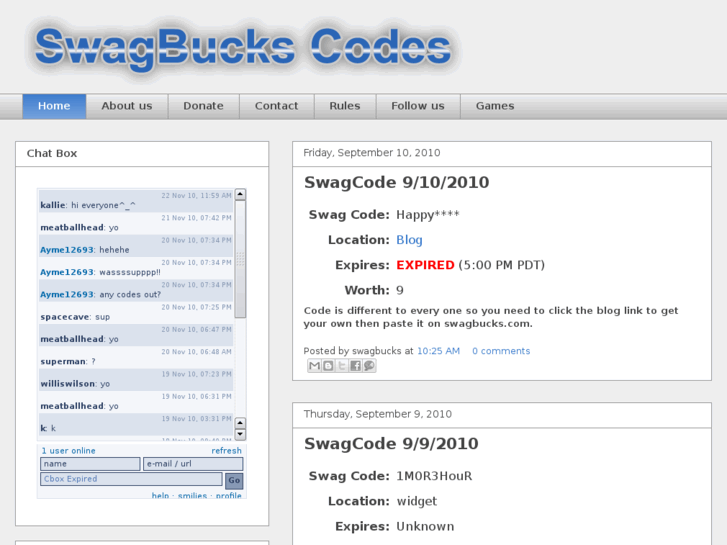Viewport: 727px width, 545px height.
Task: Click the red EXPIRED status text
Action: [x=425, y=265]
